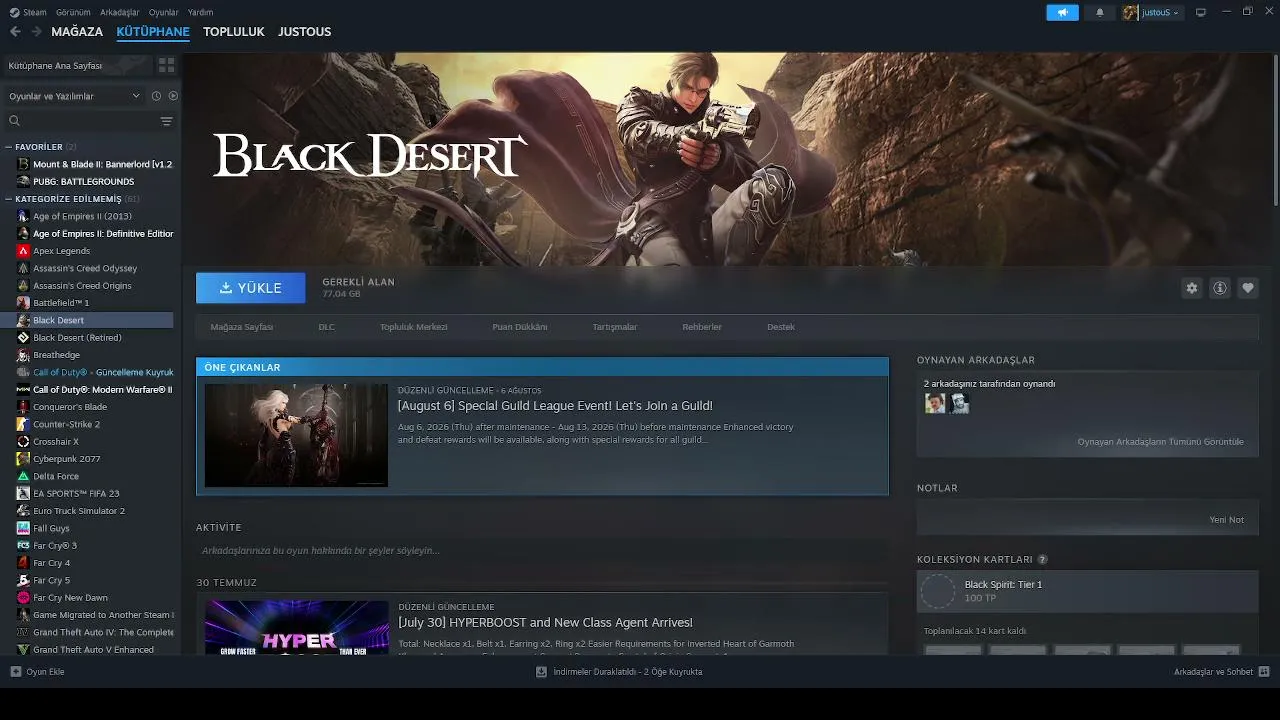The image size is (1280, 720).
Task: Click the activity comment input field
Action: (542, 551)
